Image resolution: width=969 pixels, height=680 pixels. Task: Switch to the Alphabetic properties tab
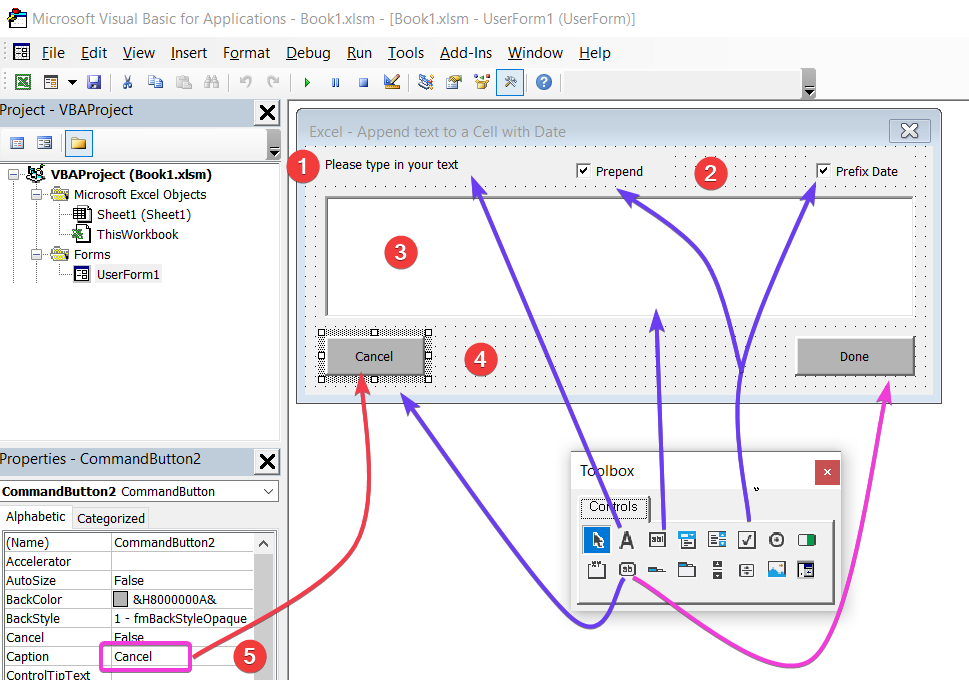click(36, 517)
